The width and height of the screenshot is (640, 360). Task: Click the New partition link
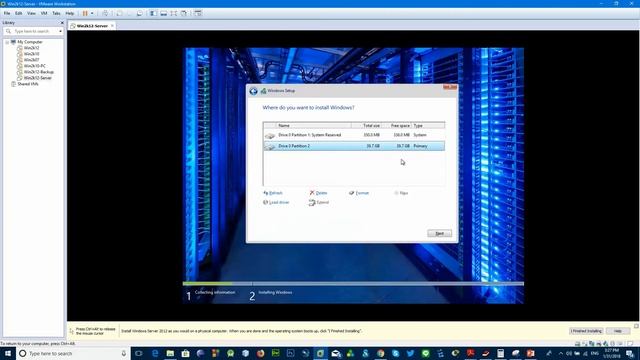401,193
